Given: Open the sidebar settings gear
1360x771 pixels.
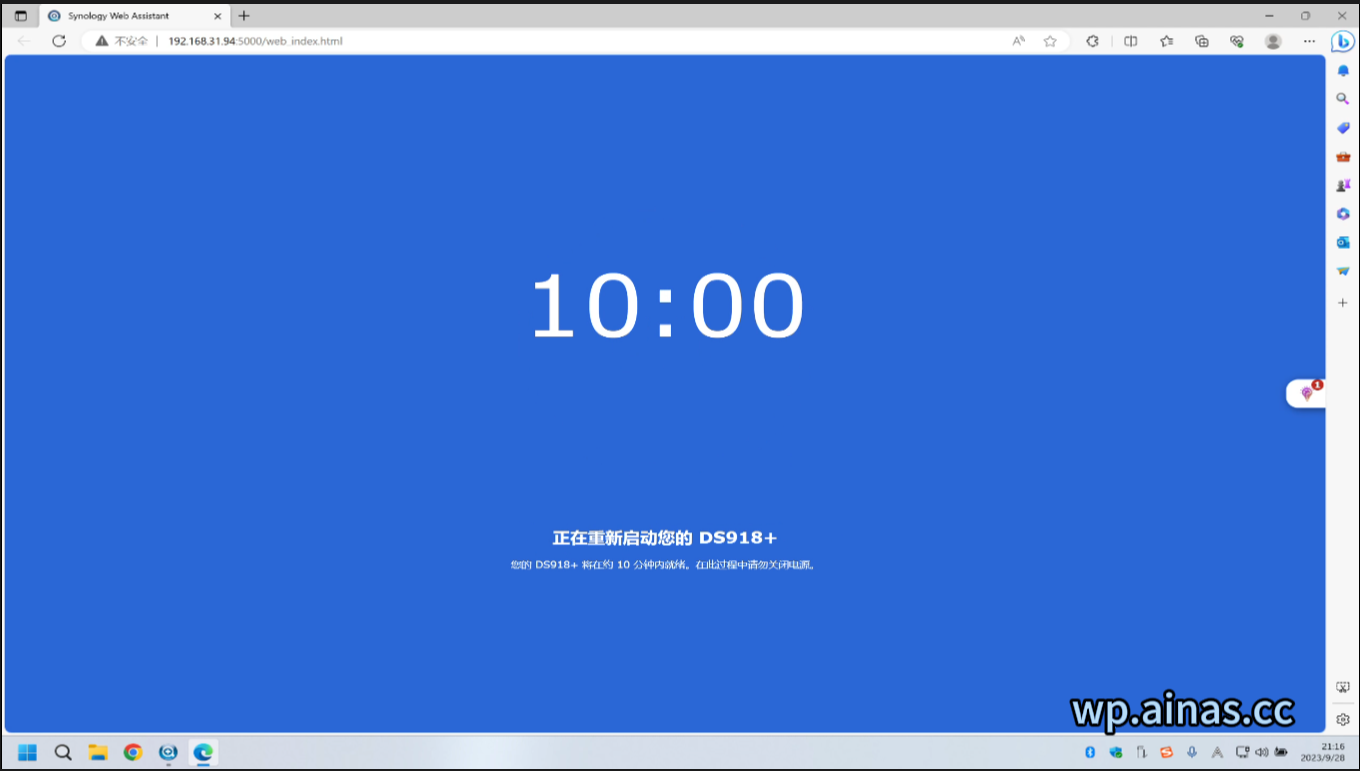Looking at the screenshot, I should [1342, 718].
